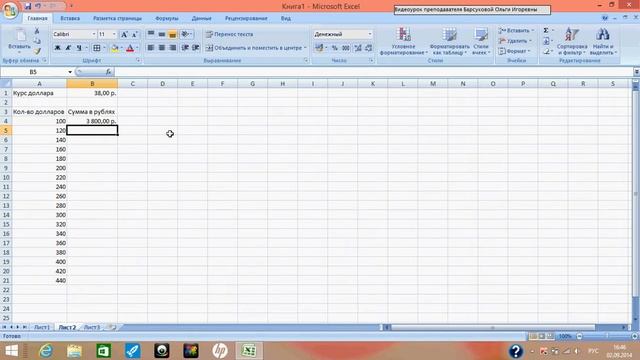
Task: Open Денежный number format dropdown
Action: tap(370, 34)
